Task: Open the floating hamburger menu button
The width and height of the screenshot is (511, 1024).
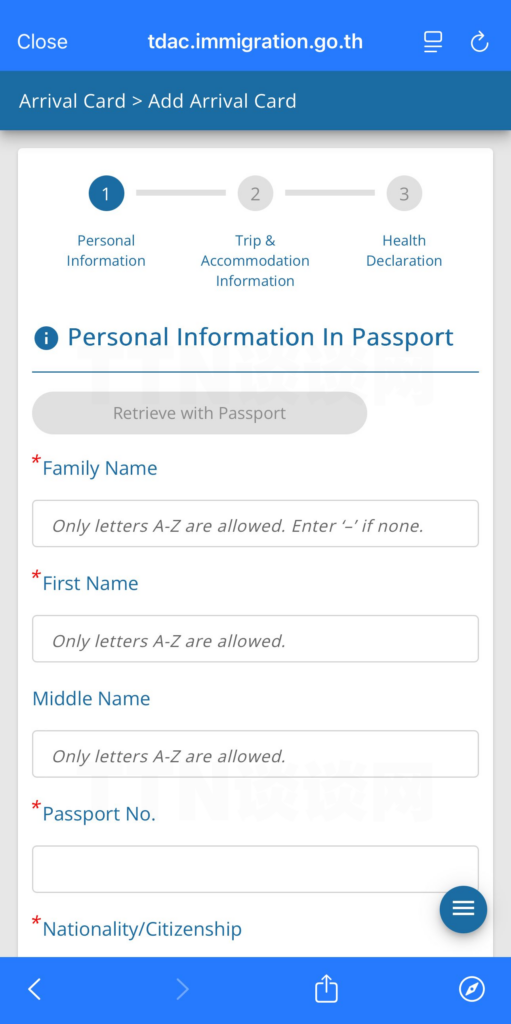Action: pyautogui.click(x=463, y=908)
